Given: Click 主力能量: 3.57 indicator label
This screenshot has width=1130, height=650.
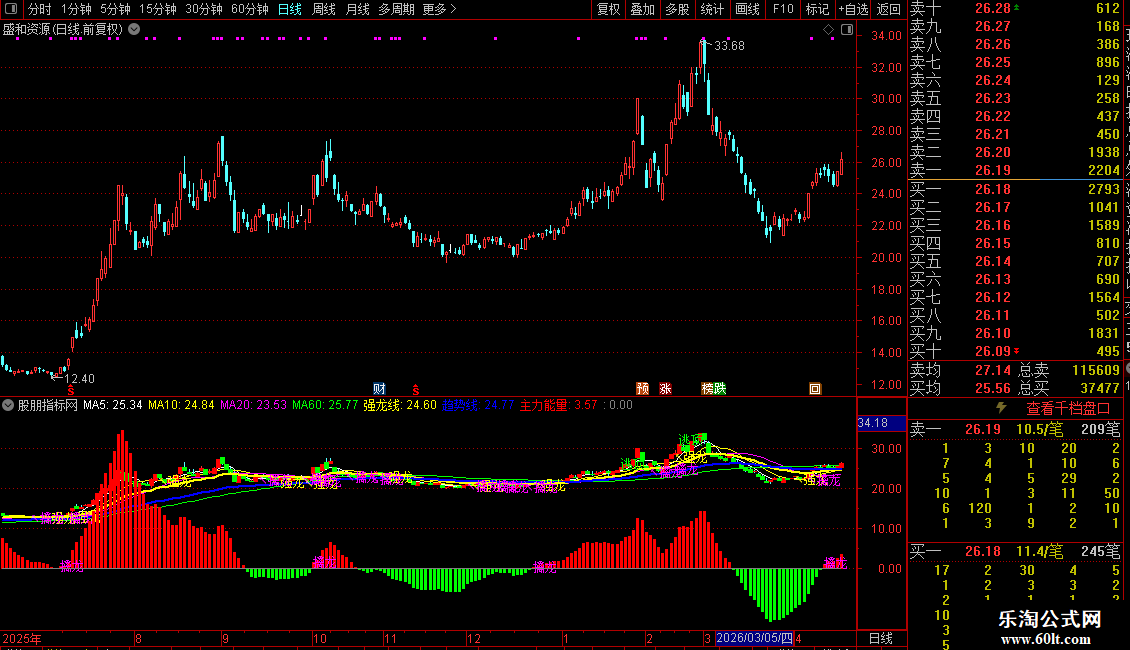Looking at the screenshot, I should pyautogui.click(x=559, y=405).
